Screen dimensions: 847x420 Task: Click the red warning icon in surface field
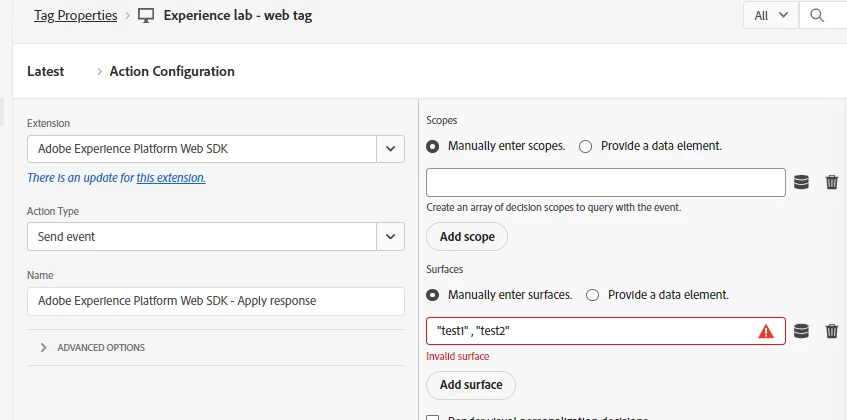click(x=766, y=331)
